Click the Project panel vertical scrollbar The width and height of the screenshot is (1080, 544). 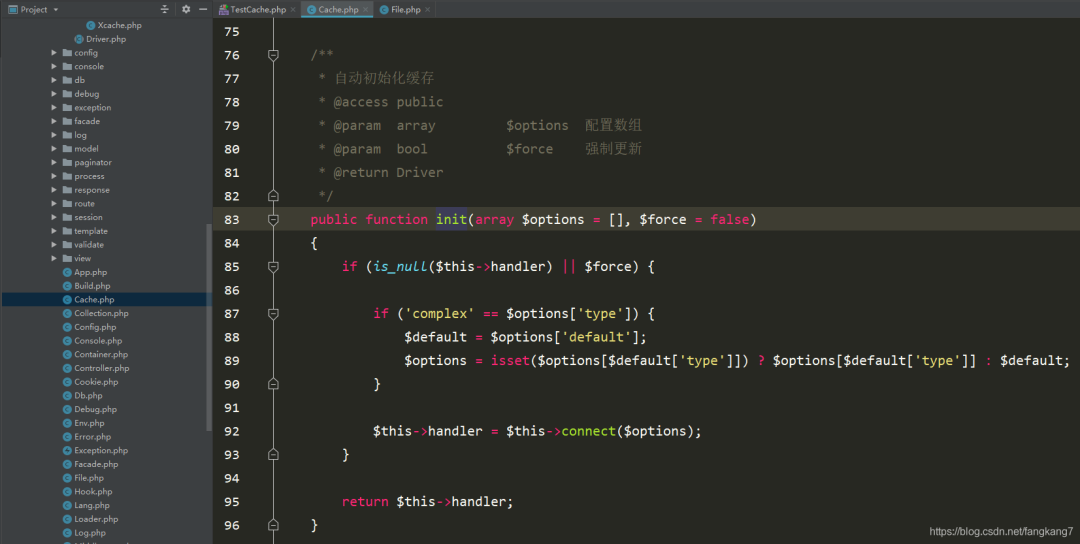[209, 327]
